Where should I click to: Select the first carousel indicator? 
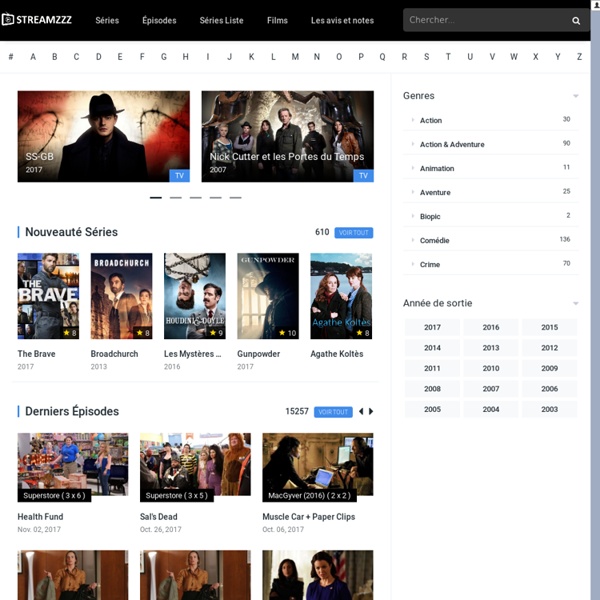point(156,198)
